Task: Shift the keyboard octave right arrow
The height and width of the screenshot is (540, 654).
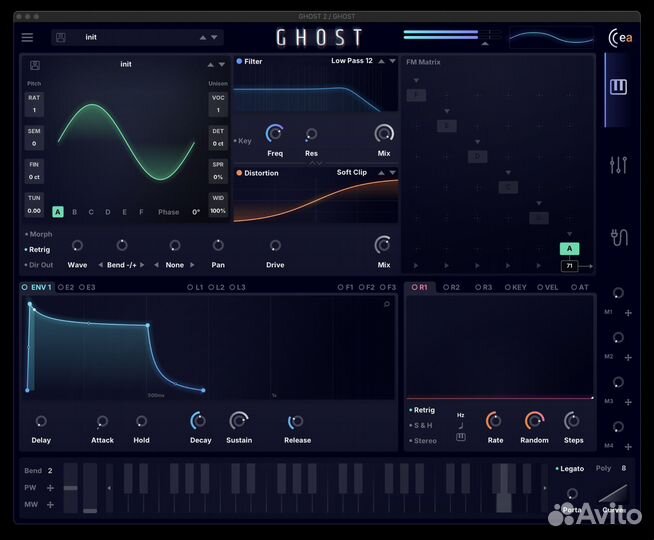Action: pos(545,487)
